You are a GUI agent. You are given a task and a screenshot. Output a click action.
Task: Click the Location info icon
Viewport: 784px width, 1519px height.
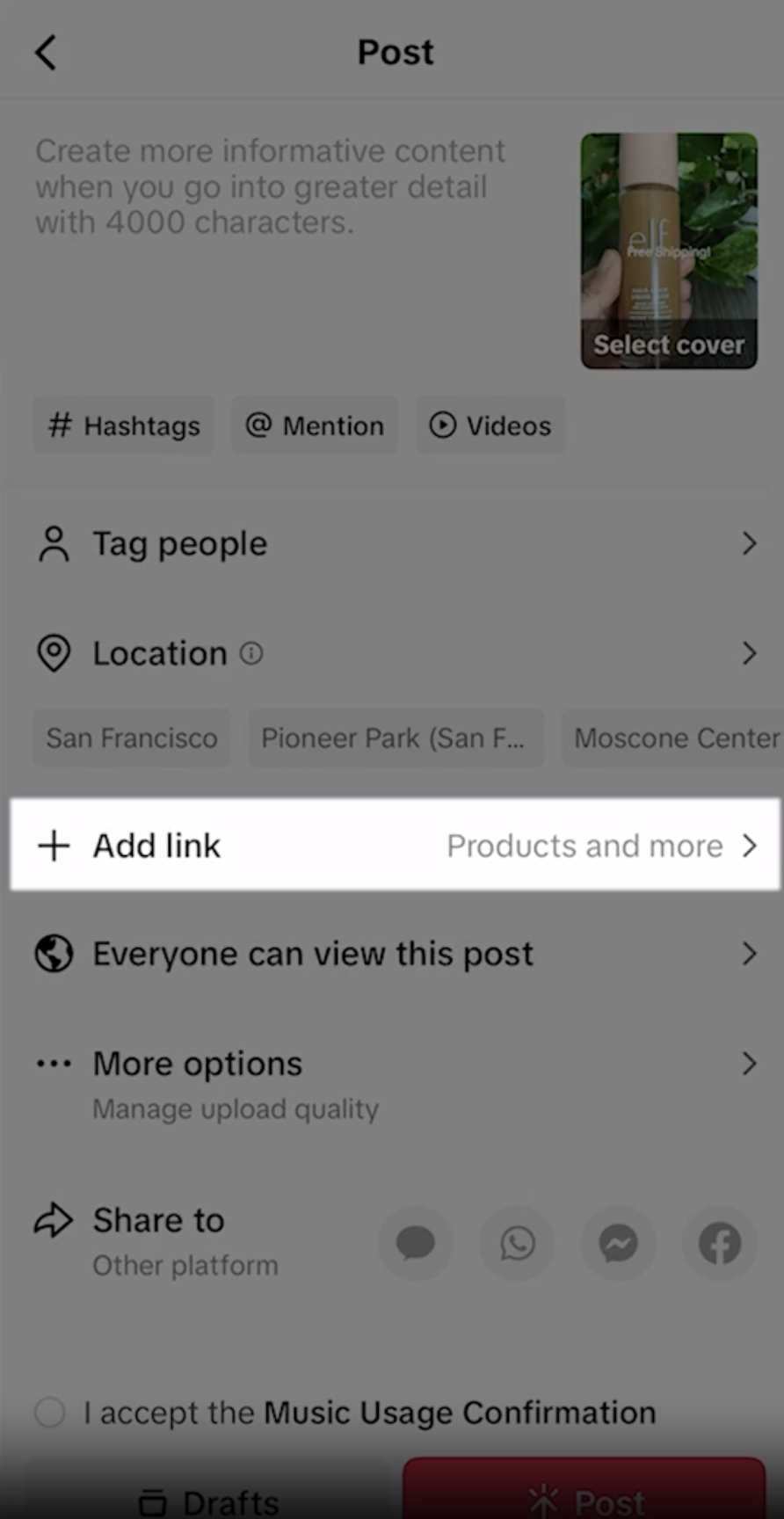tap(251, 653)
